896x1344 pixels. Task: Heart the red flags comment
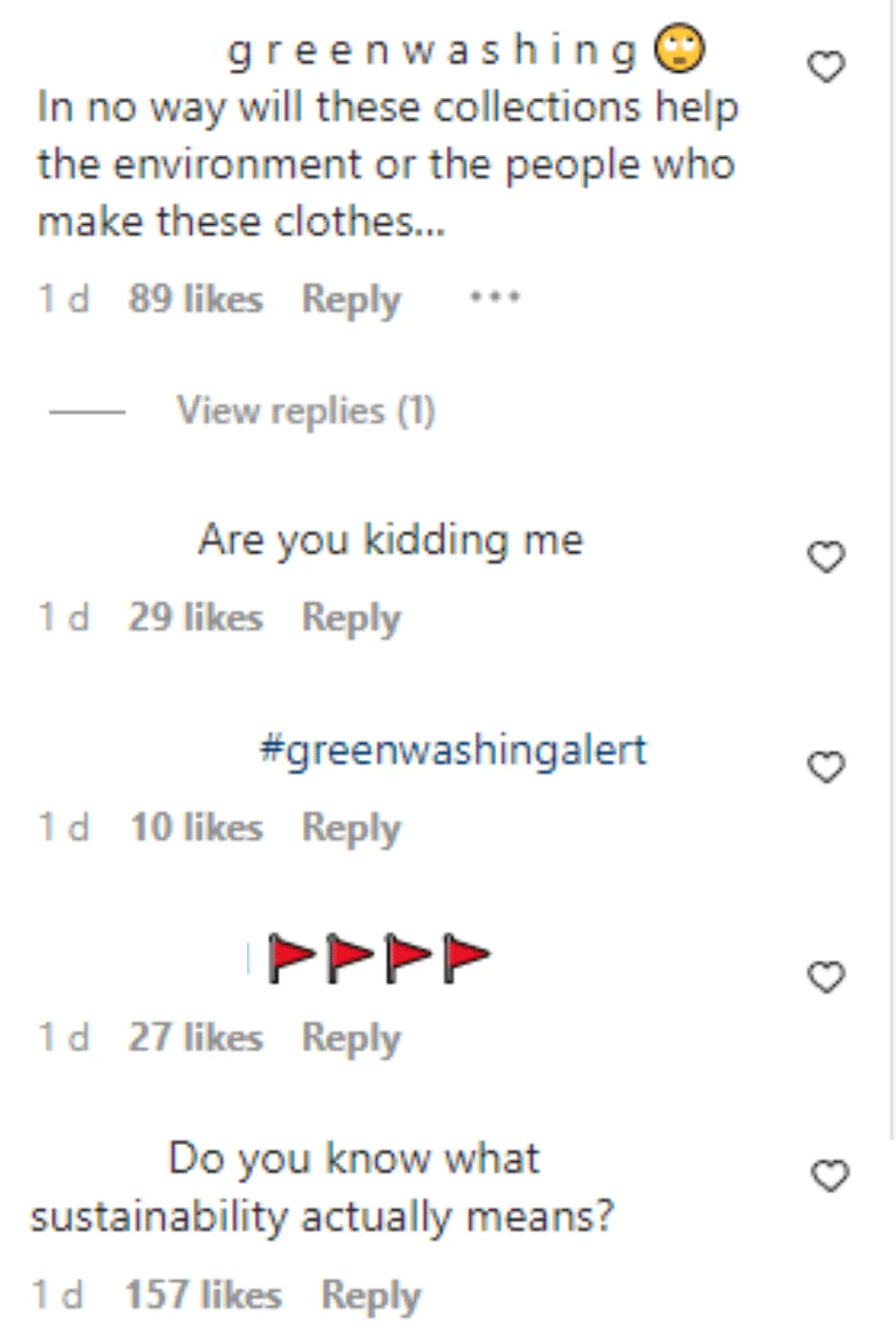point(825,977)
